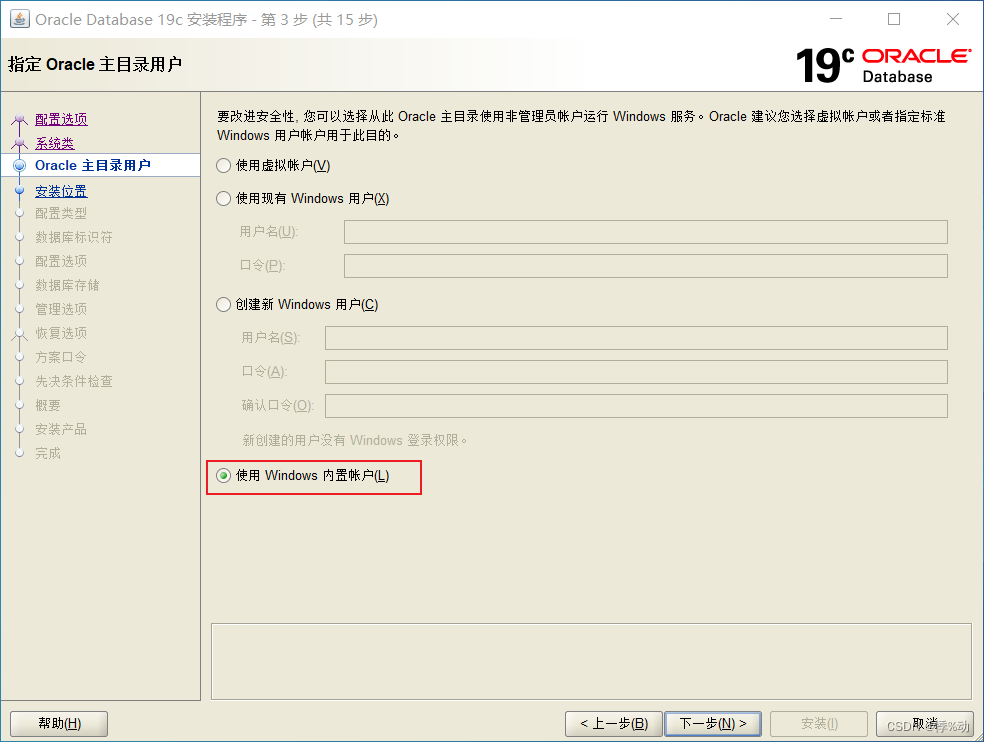The height and width of the screenshot is (742, 984).
Task: Click the 确认口令(O) field
Action: pyautogui.click(x=636, y=406)
